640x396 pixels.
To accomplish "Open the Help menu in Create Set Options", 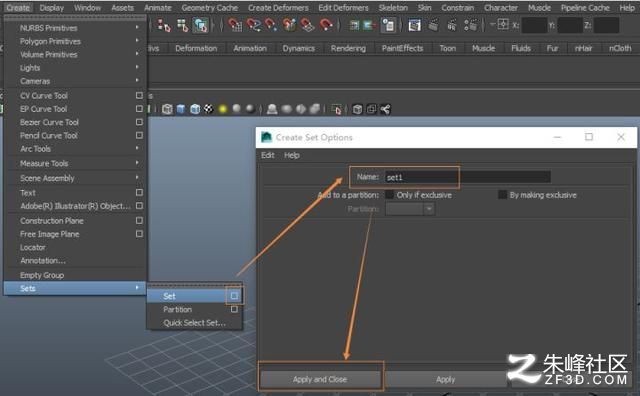I will [292, 155].
